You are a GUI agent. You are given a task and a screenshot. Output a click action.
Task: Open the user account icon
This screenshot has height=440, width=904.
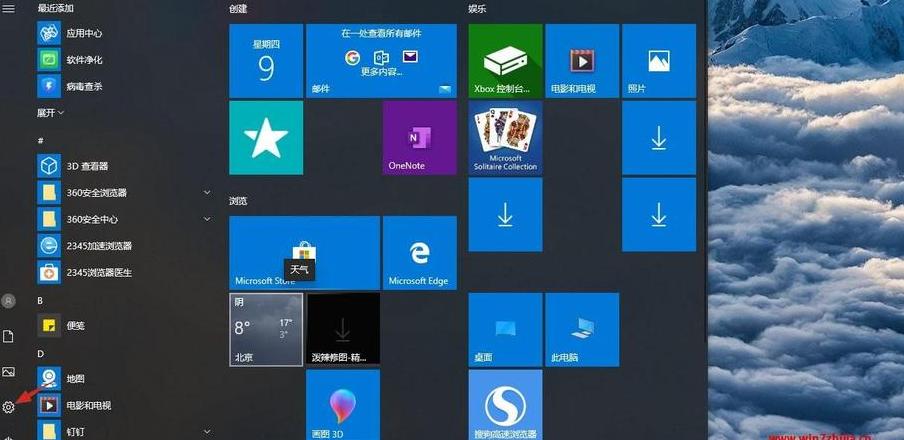click(x=8, y=300)
